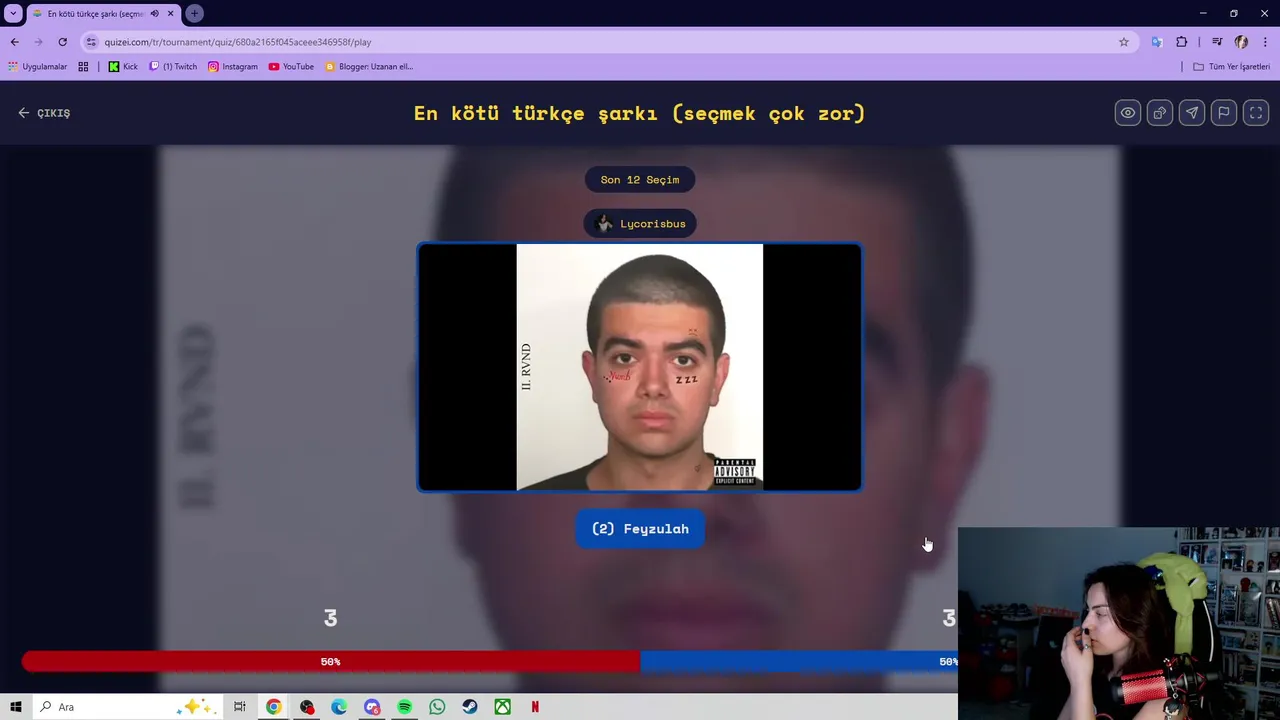Click the ÇIKIŞ exit button
Image resolution: width=1280 pixels, height=720 pixels.
point(44,113)
